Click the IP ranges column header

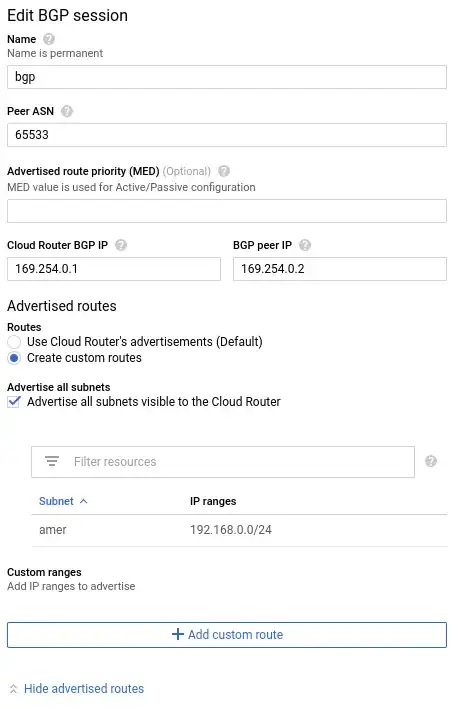point(213,501)
